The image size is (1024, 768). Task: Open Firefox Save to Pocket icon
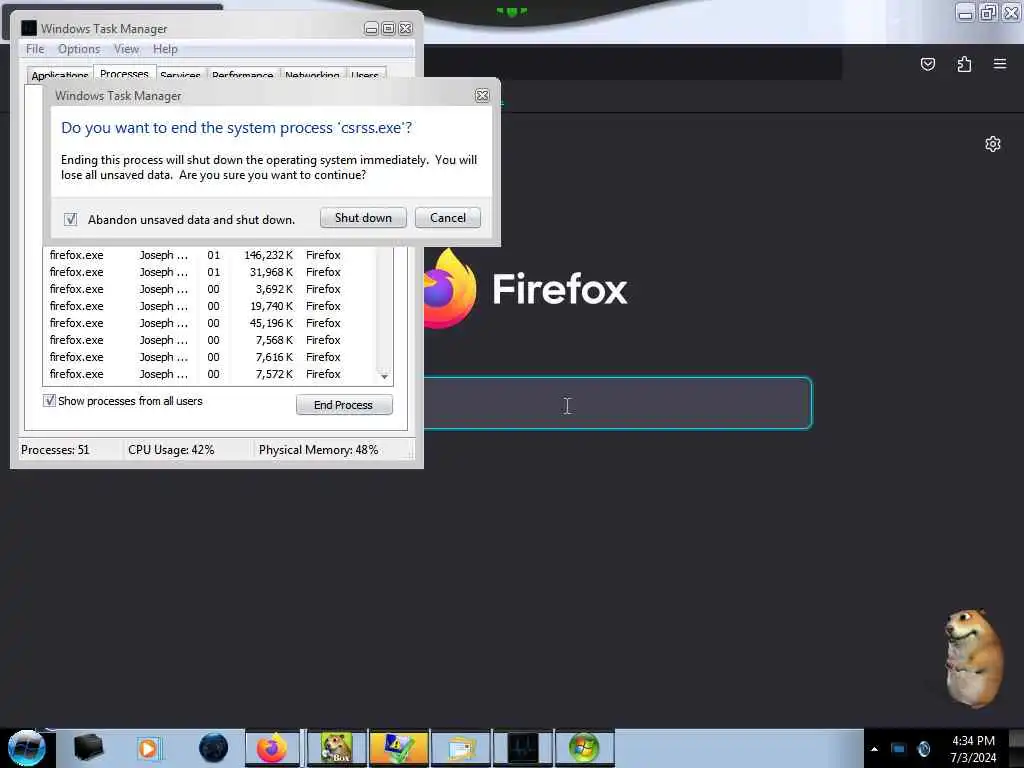click(927, 64)
